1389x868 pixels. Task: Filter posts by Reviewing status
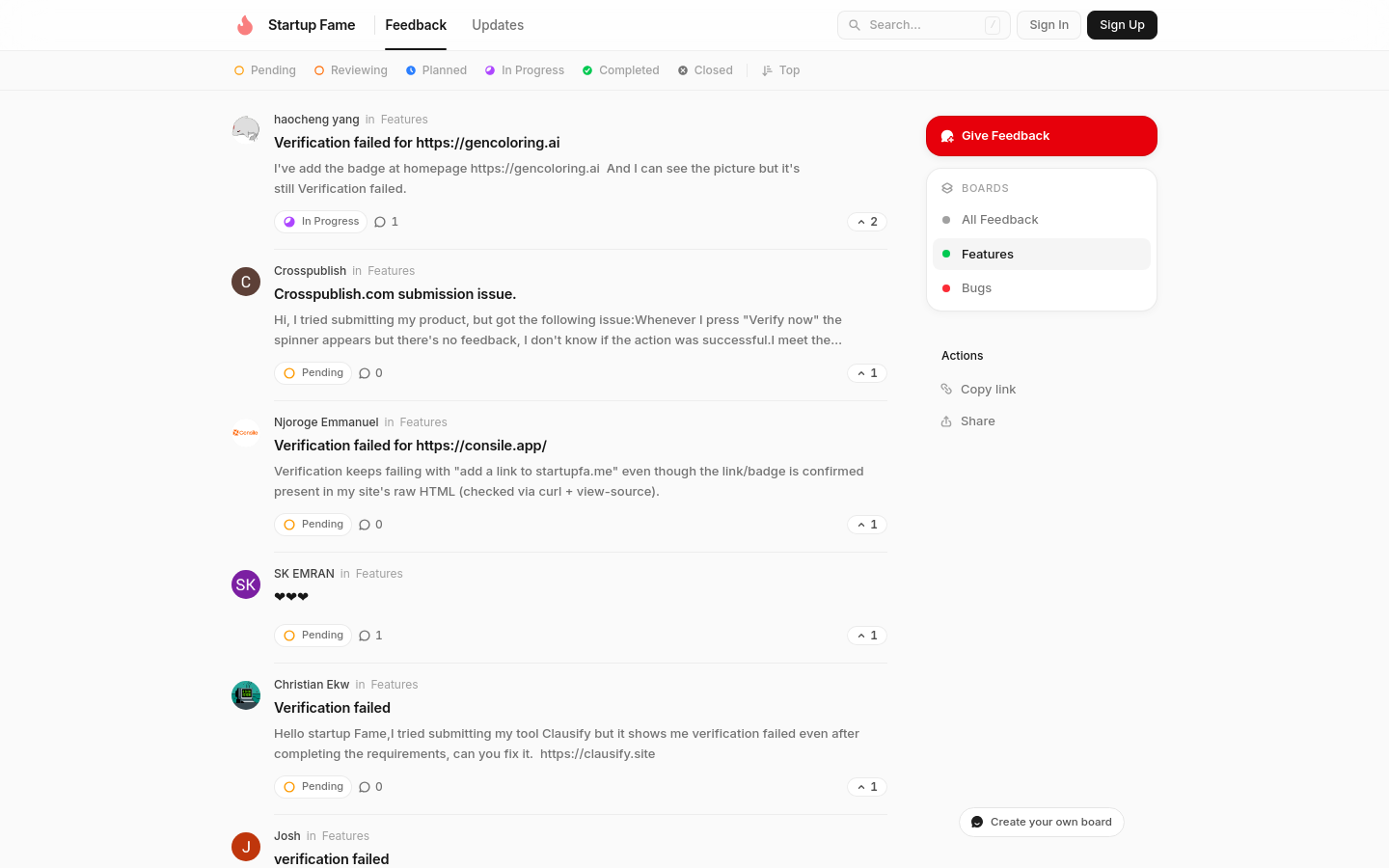(351, 70)
